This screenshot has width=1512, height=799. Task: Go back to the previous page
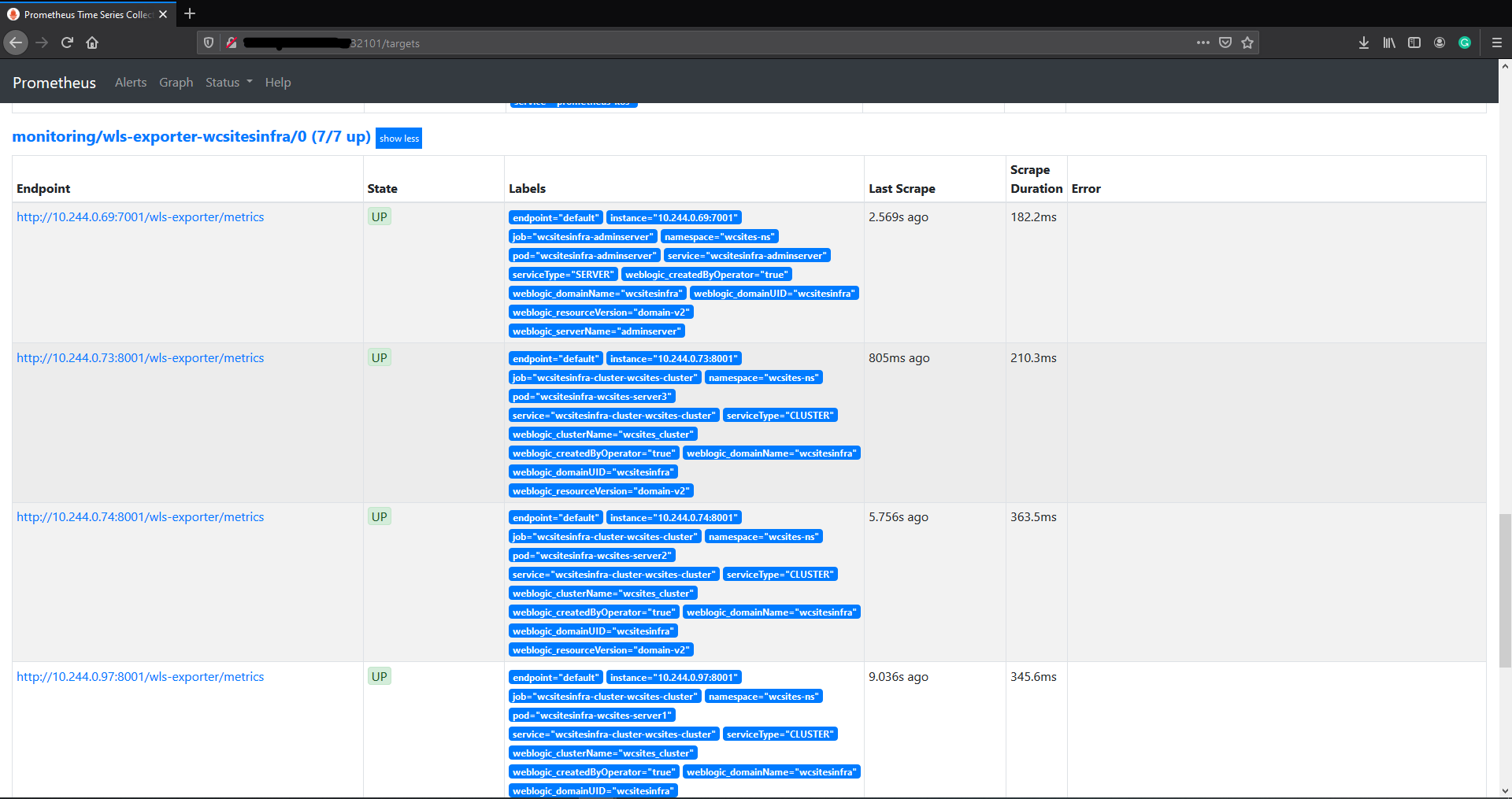coord(16,43)
